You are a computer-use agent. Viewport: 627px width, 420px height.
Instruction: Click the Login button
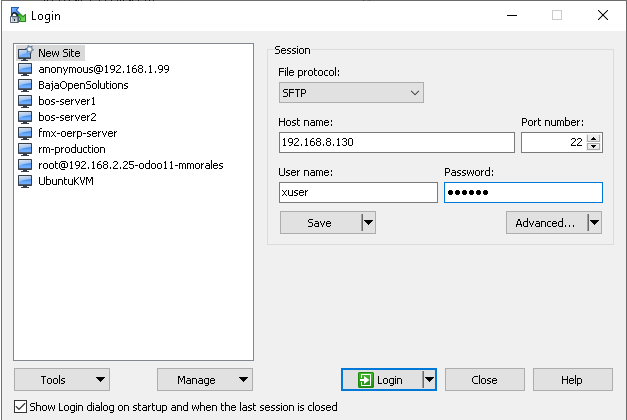click(382, 380)
